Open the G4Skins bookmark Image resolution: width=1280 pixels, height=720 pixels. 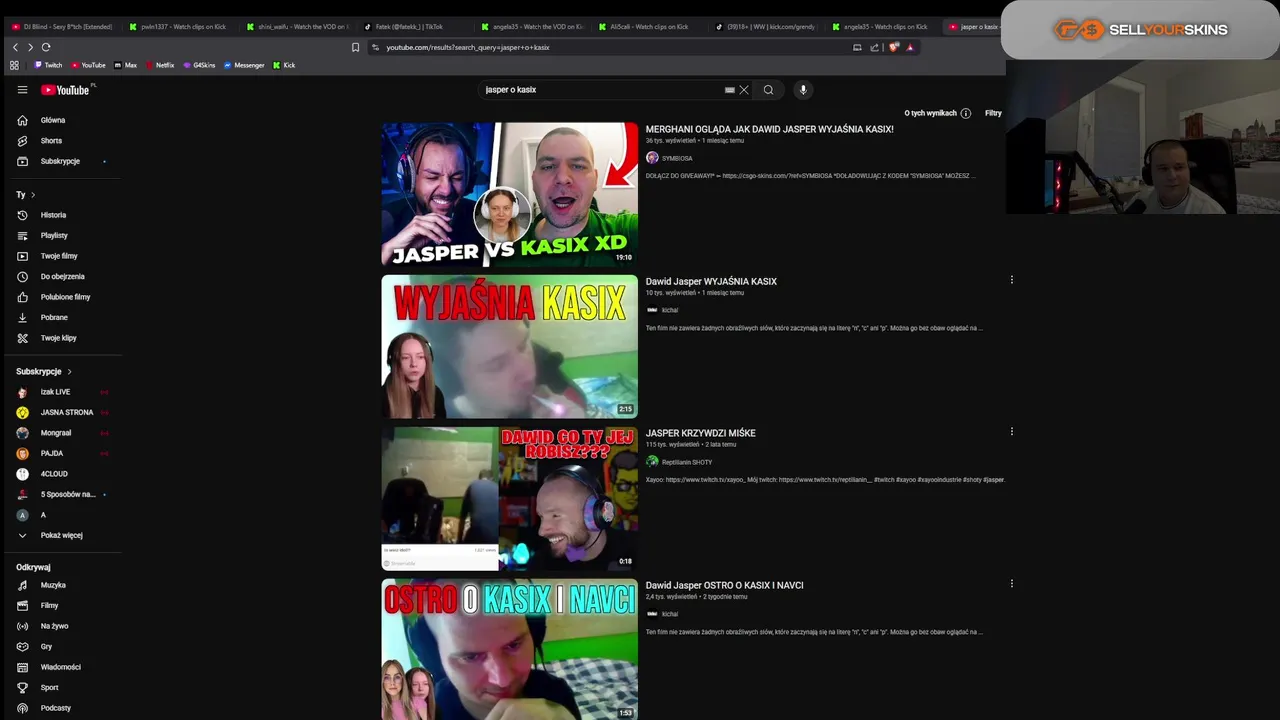coord(199,65)
